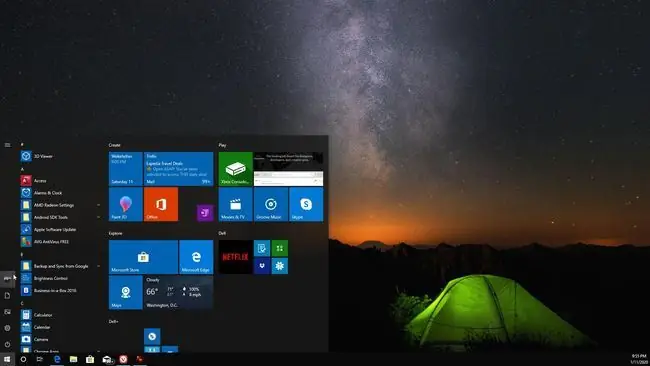The height and width of the screenshot is (366, 650).
Task: Open the Weather tile for Washington, D.C.
Action: [179, 292]
